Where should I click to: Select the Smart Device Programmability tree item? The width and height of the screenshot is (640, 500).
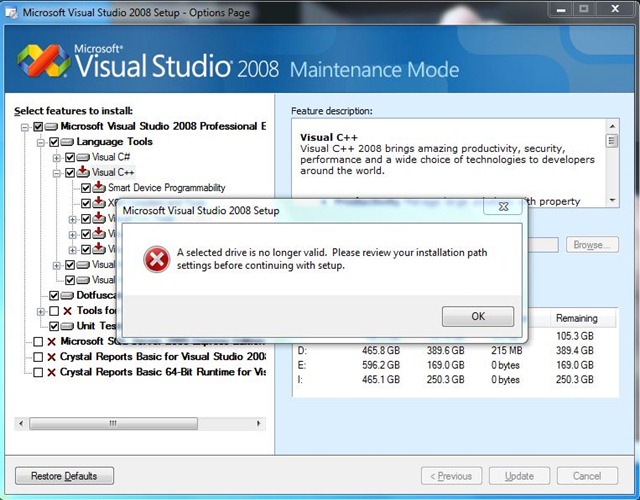167,188
